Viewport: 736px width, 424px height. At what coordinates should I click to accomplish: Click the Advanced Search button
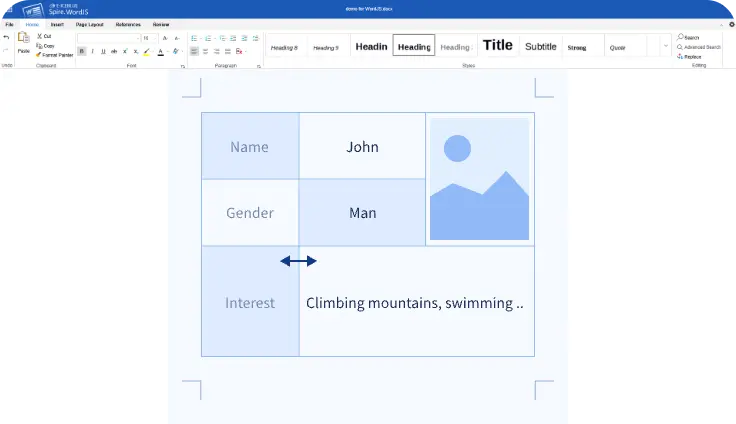[698, 47]
